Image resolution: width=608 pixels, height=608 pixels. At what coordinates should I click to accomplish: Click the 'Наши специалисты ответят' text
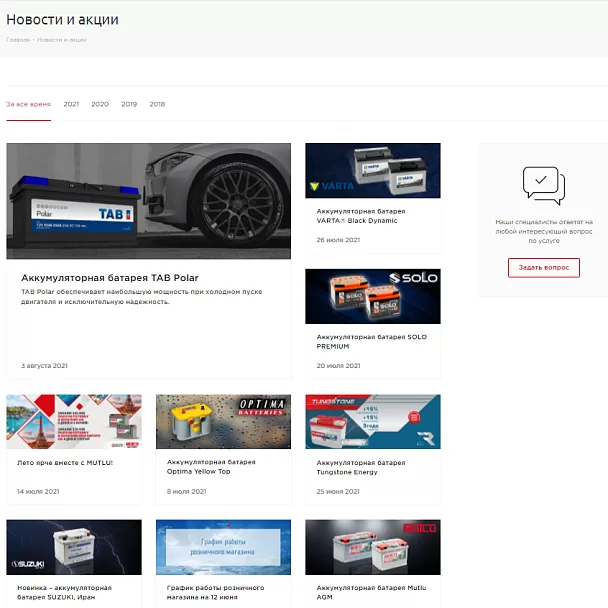tap(544, 231)
